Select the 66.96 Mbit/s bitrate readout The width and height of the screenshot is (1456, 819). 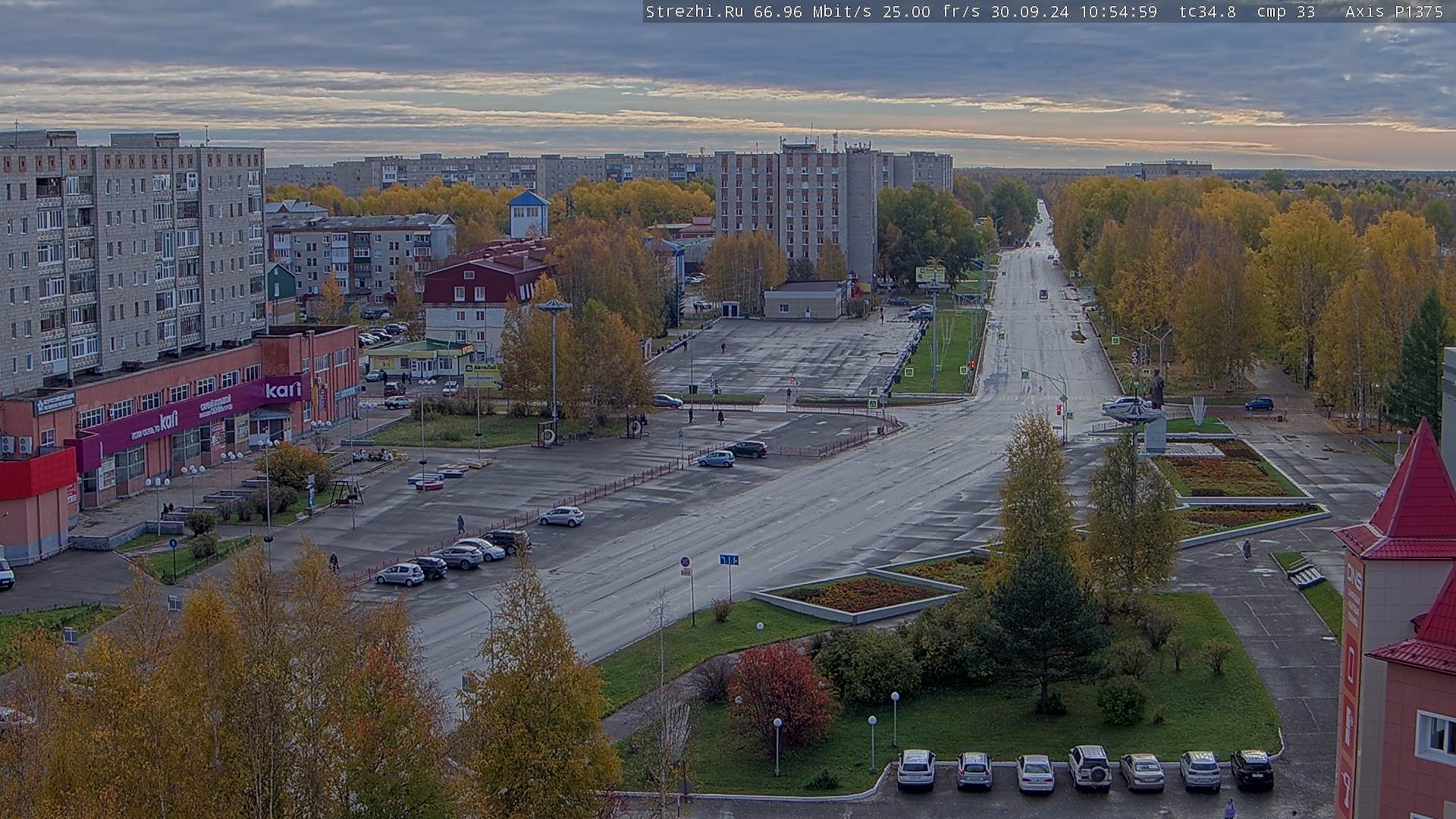click(814, 11)
